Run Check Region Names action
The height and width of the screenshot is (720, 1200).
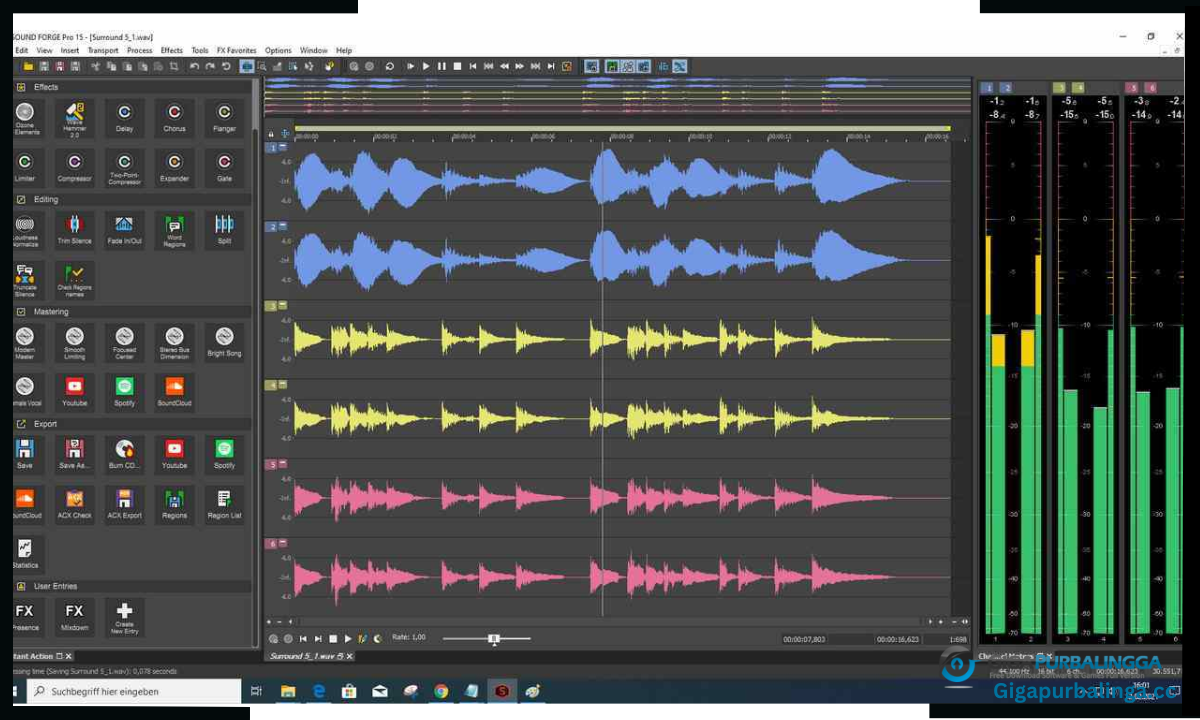pos(74,279)
